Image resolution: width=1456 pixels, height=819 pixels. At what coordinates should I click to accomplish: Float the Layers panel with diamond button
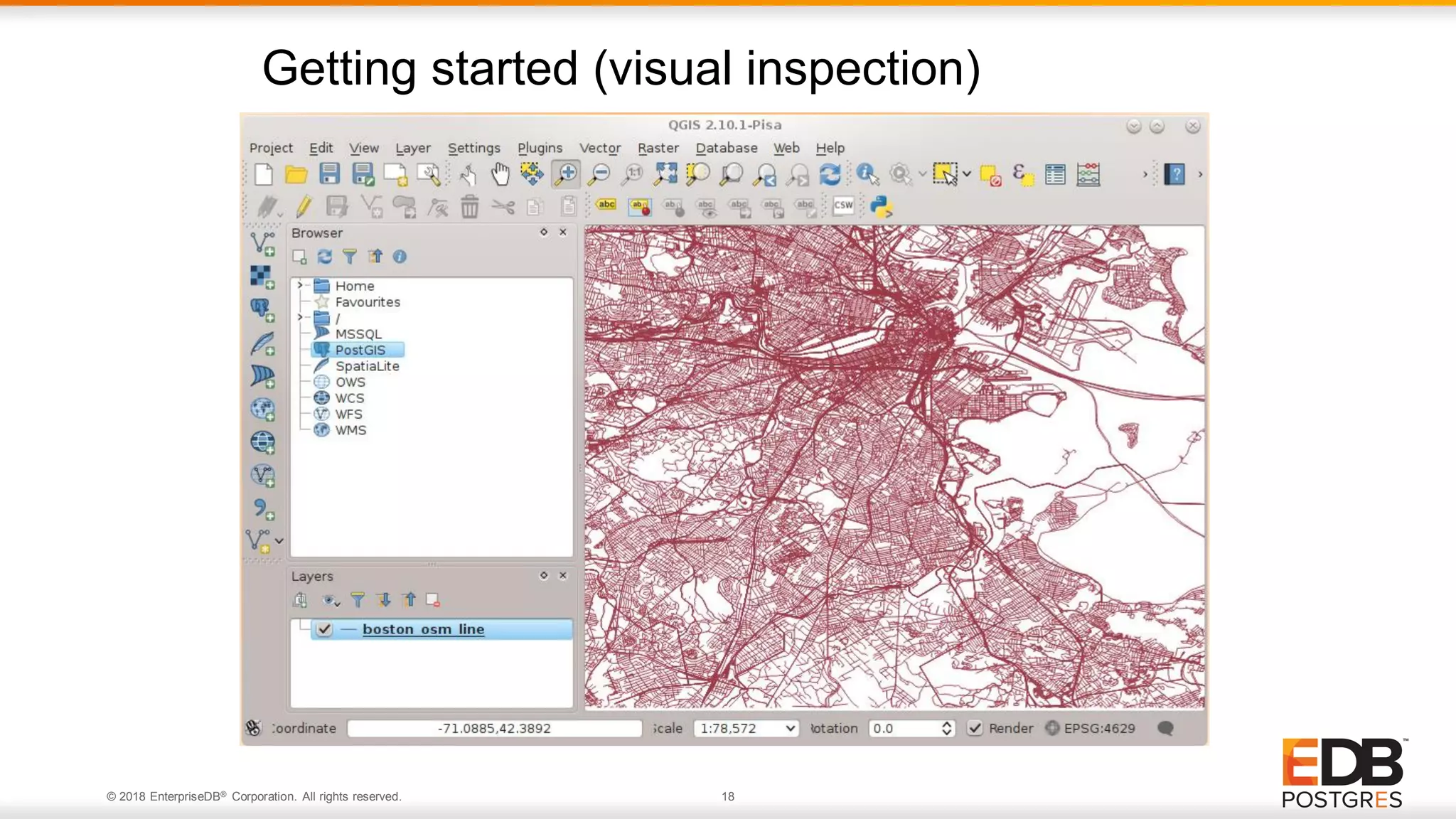coord(544,575)
